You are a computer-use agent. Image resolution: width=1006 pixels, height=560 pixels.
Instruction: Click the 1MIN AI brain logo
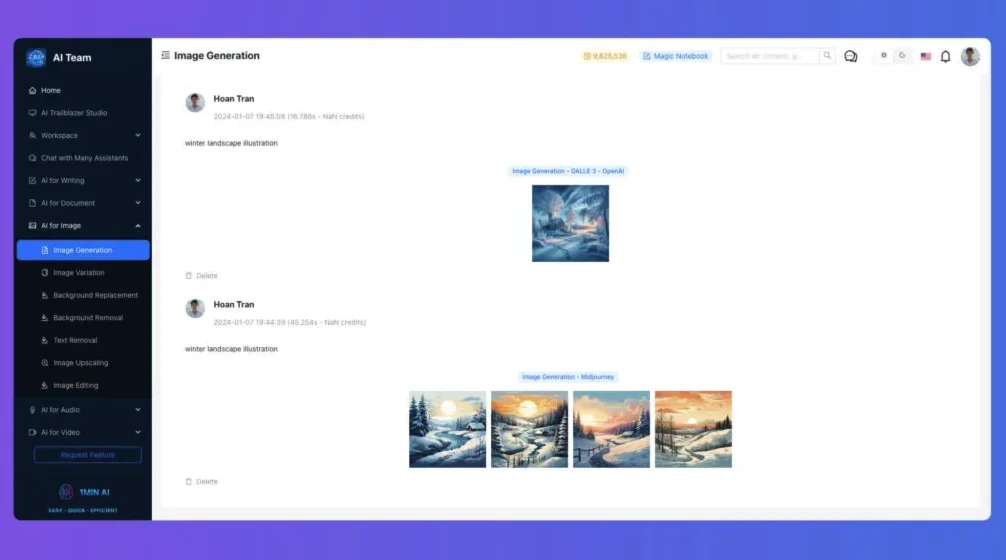(x=65, y=492)
